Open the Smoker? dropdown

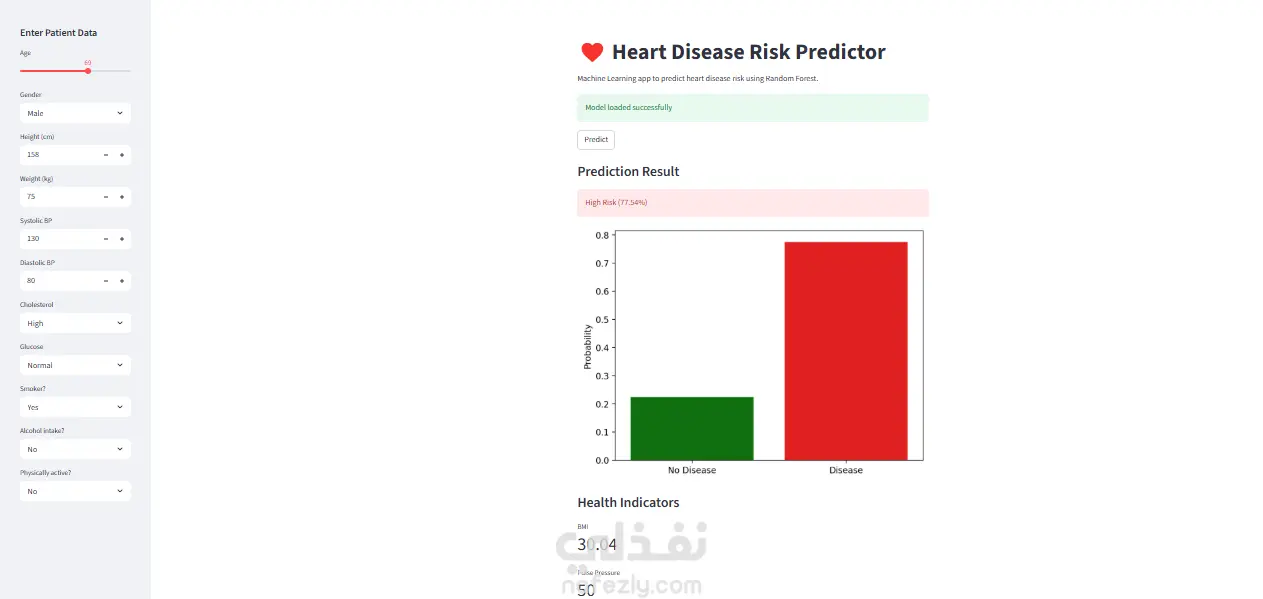click(75, 407)
